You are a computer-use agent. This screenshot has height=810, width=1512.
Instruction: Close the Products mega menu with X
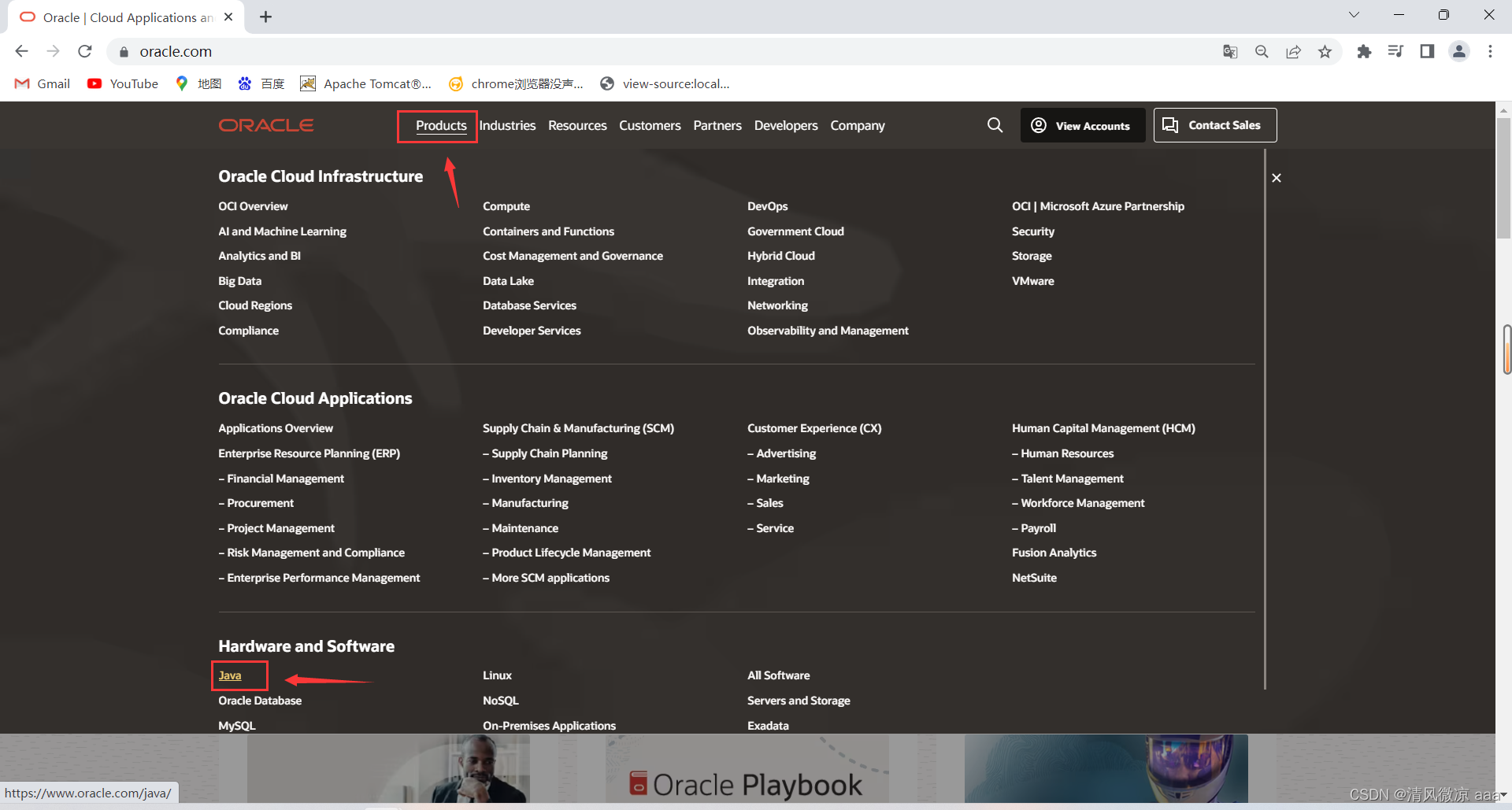coord(1277,178)
